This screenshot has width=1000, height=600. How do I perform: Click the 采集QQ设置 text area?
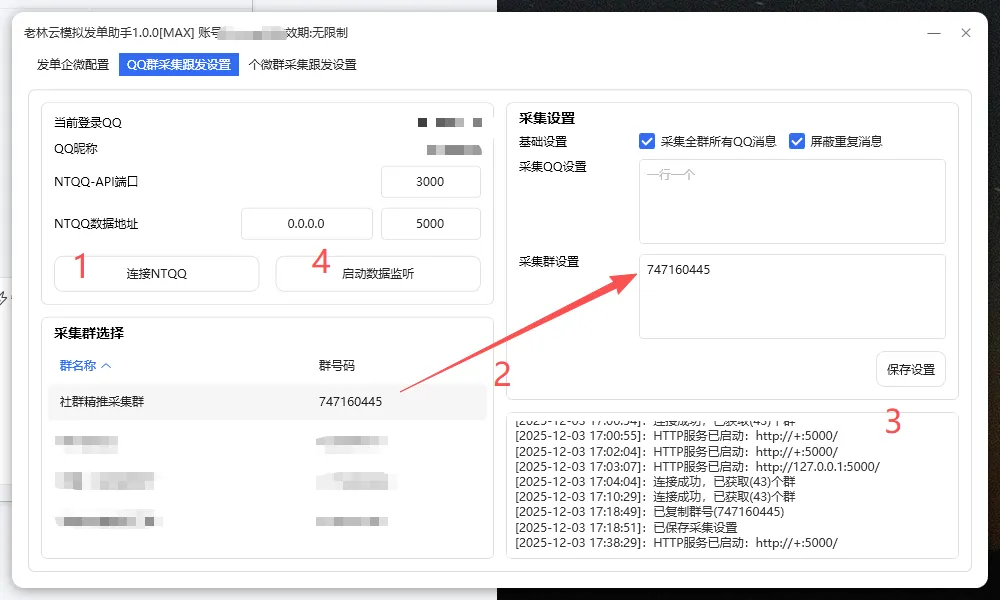click(792, 200)
